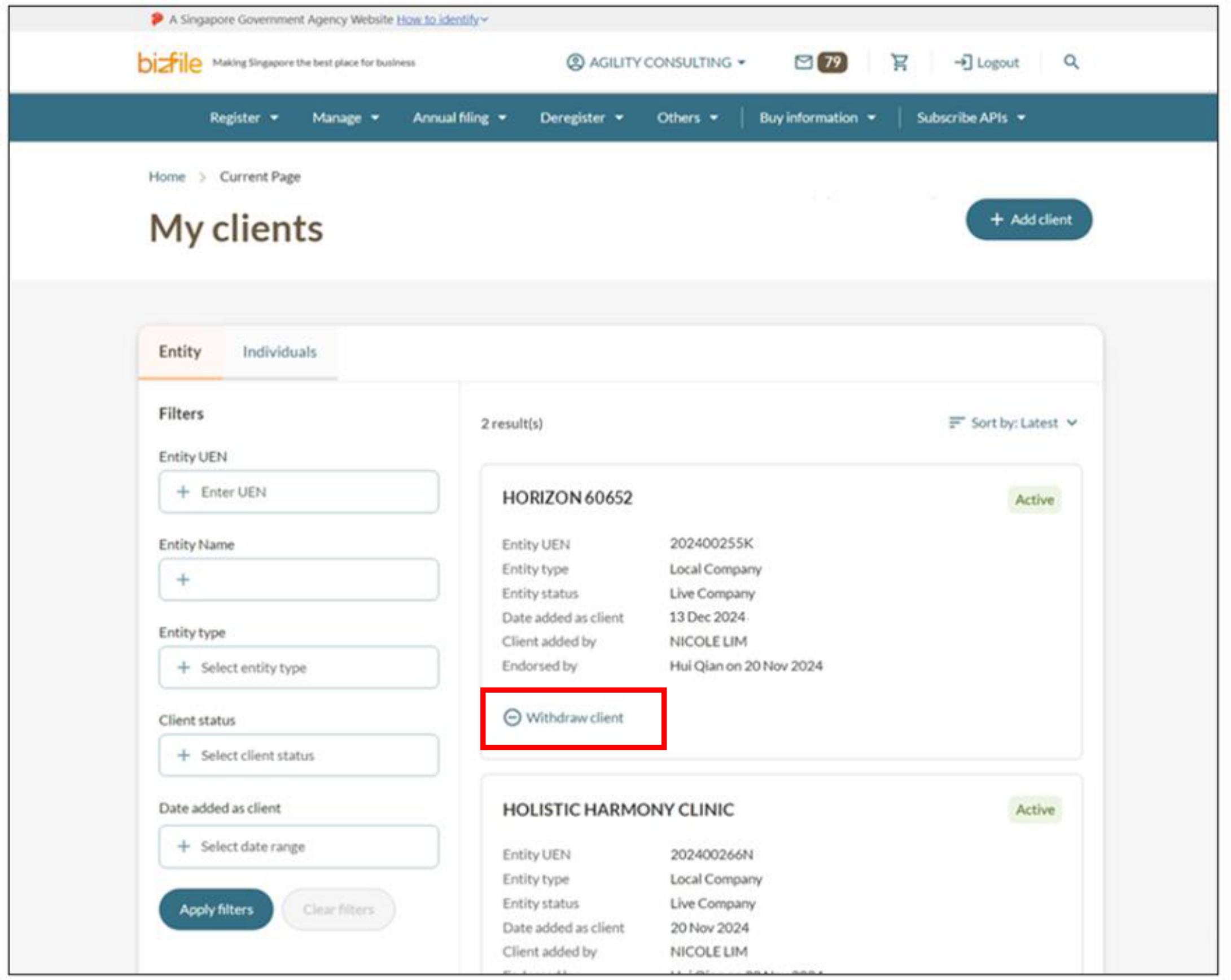Click the How to identify link
Image resolution: width=1231 pixels, height=980 pixels.
438,19
